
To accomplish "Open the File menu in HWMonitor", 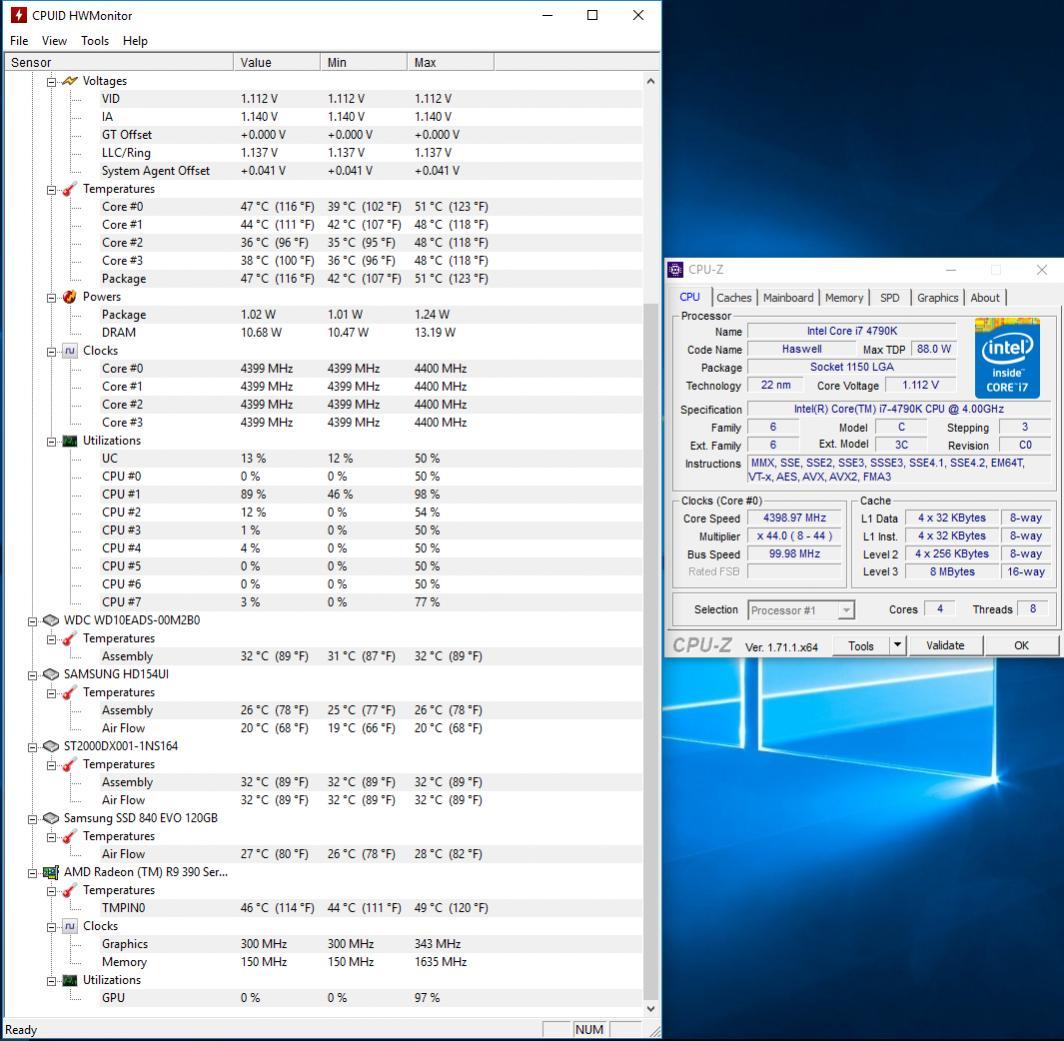I will point(19,41).
